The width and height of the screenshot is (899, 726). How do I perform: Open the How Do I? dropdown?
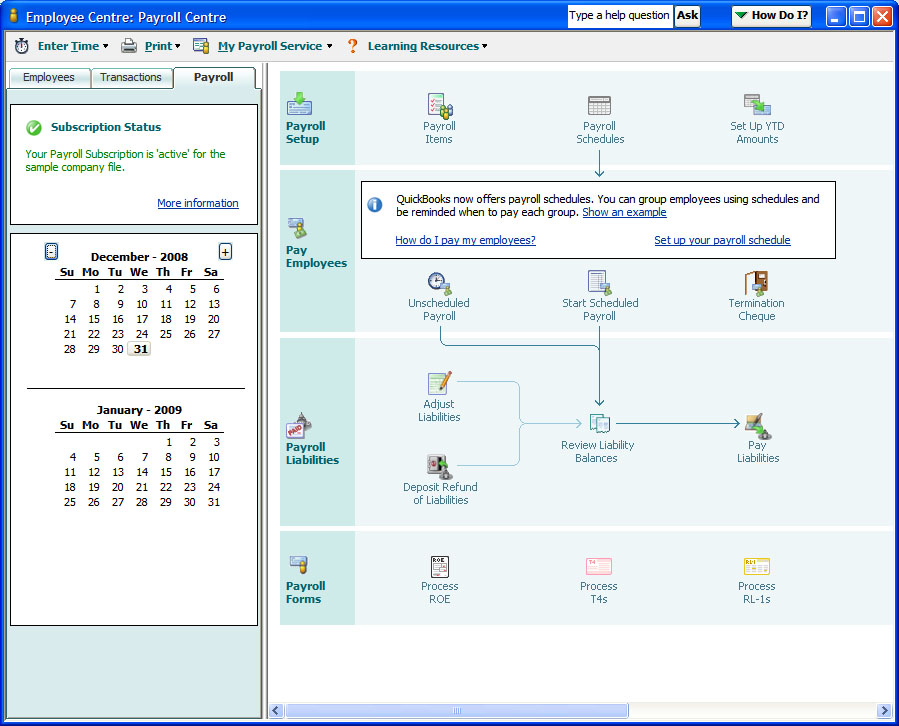pyautogui.click(x=771, y=16)
